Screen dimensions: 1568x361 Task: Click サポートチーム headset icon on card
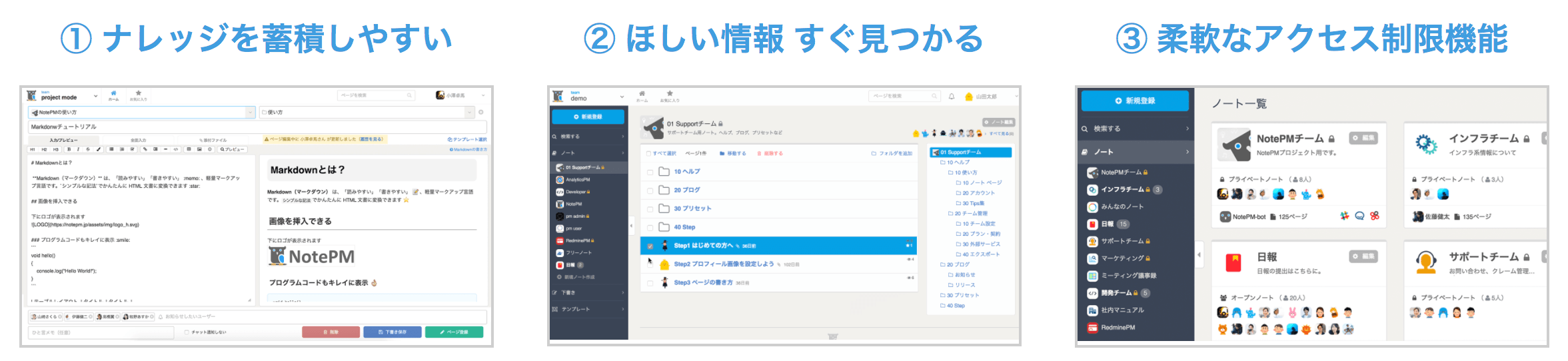[x=1426, y=263]
